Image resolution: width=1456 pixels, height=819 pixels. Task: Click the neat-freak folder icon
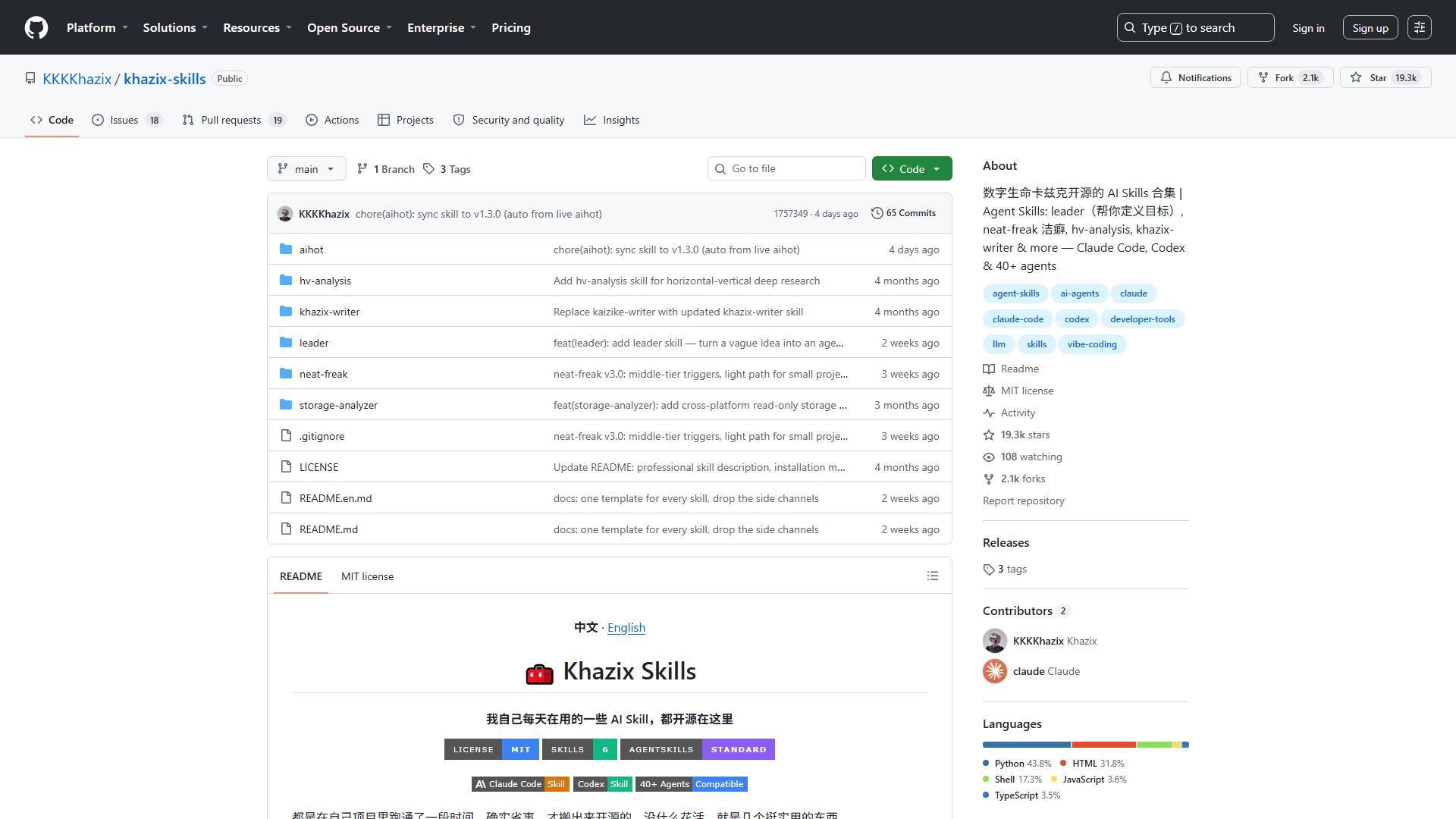(286, 374)
